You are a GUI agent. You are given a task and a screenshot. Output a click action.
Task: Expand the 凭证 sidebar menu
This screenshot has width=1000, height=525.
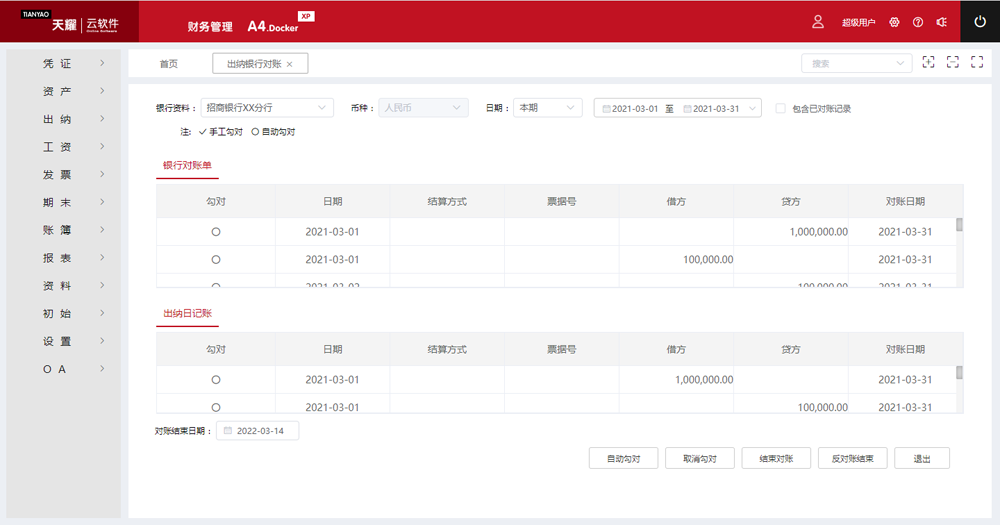(x=62, y=64)
